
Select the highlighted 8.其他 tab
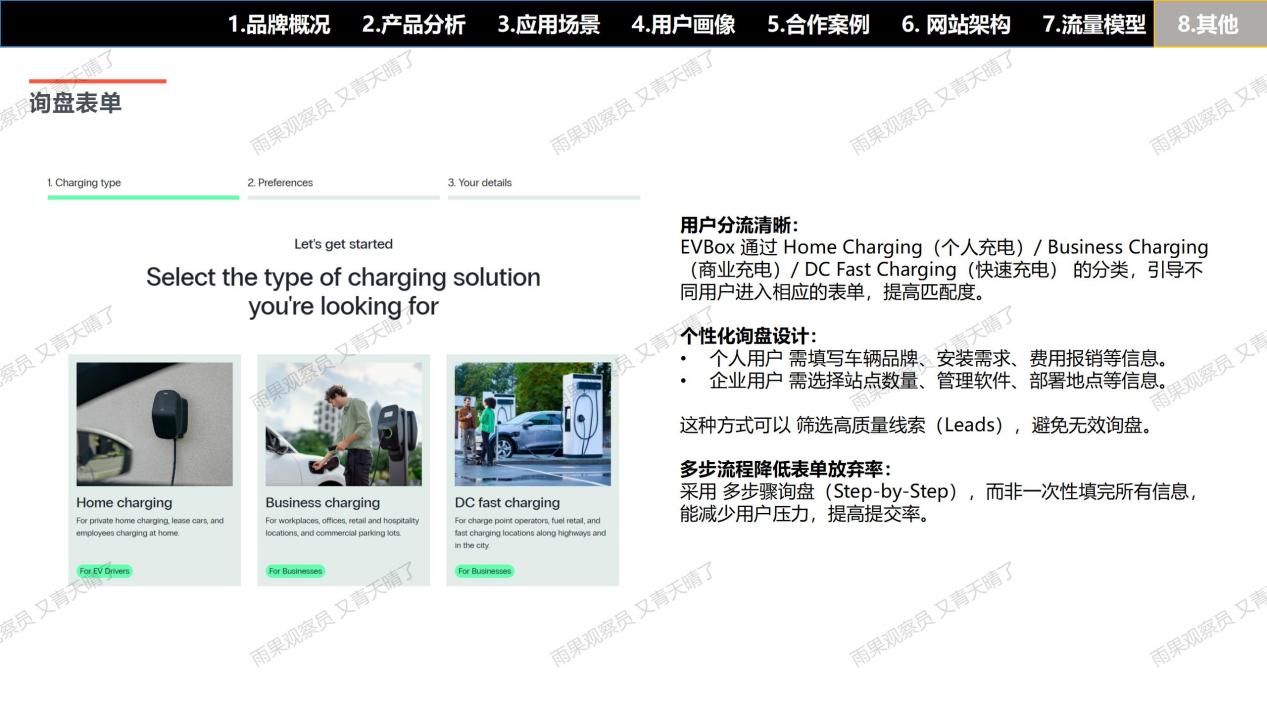pyautogui.click(x=1208, y=24)
